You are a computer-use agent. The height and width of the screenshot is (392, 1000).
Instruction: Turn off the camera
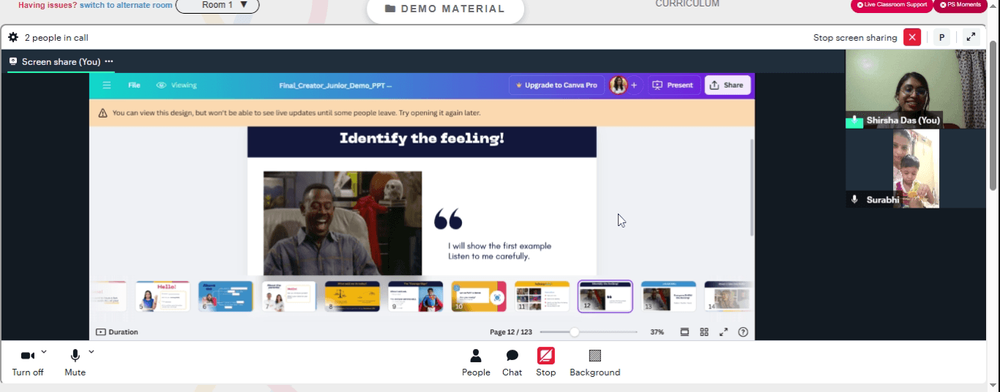click(x=27, y=363)
